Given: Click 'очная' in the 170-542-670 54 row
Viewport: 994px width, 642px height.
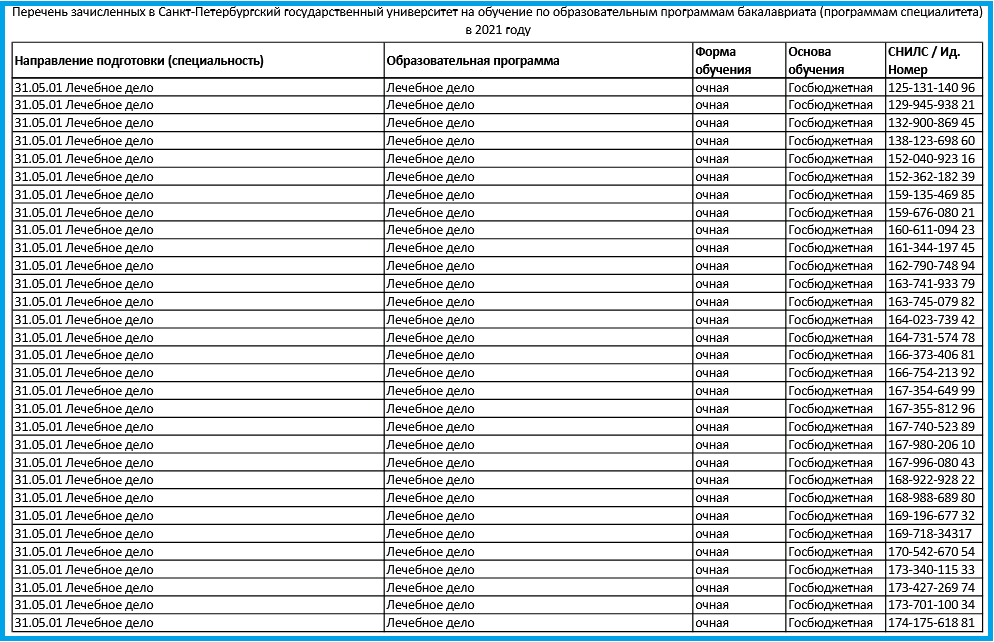Looking at the screenshot, I should pos(712,551).
